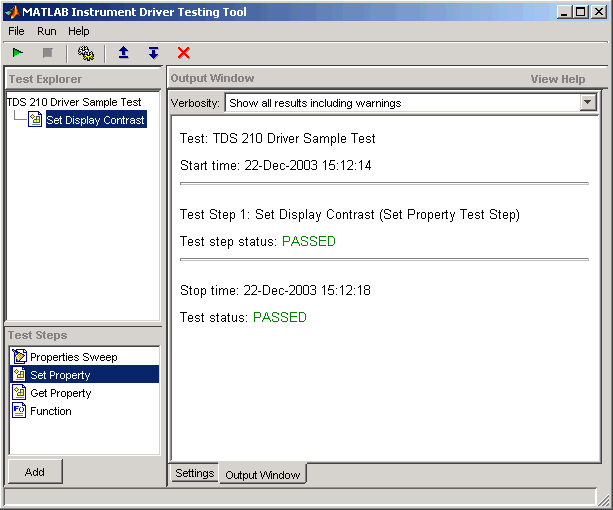Click the window resize grip corner
The width and height of the screenshot is (613, 510).
tap(604, 499)
